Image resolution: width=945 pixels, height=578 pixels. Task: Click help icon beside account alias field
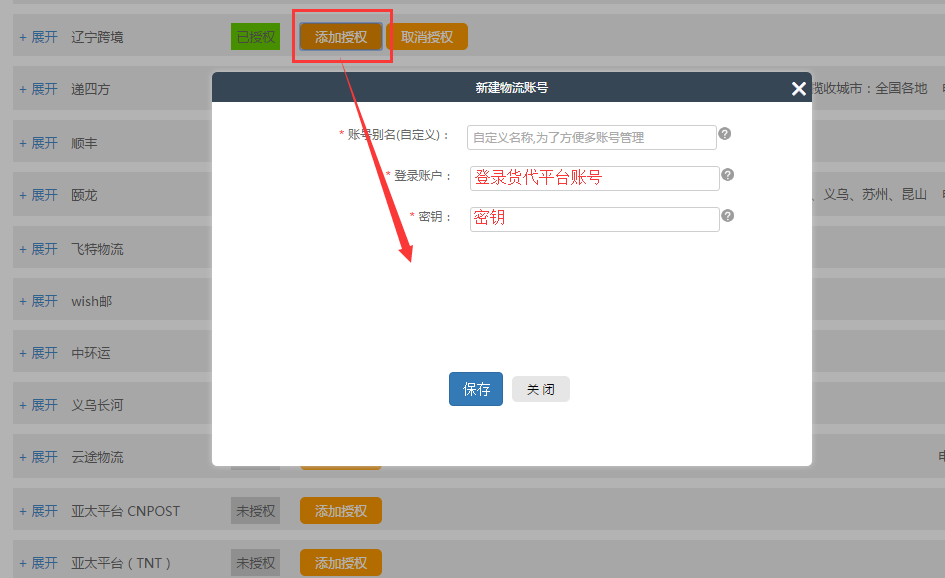click(724, 134)
